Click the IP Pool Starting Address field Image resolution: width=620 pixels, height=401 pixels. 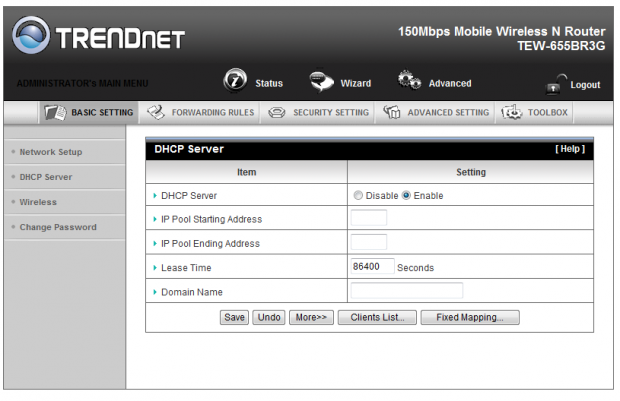(369, 218)
